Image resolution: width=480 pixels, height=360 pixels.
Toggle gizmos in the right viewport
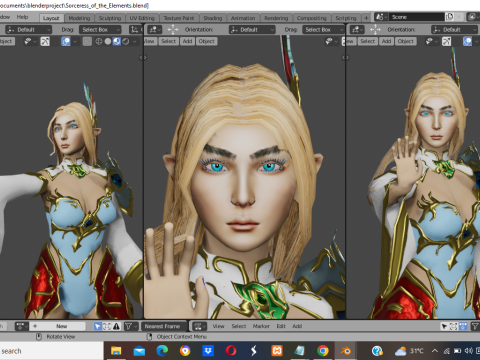pyautogui.click(x=446, y=41)
